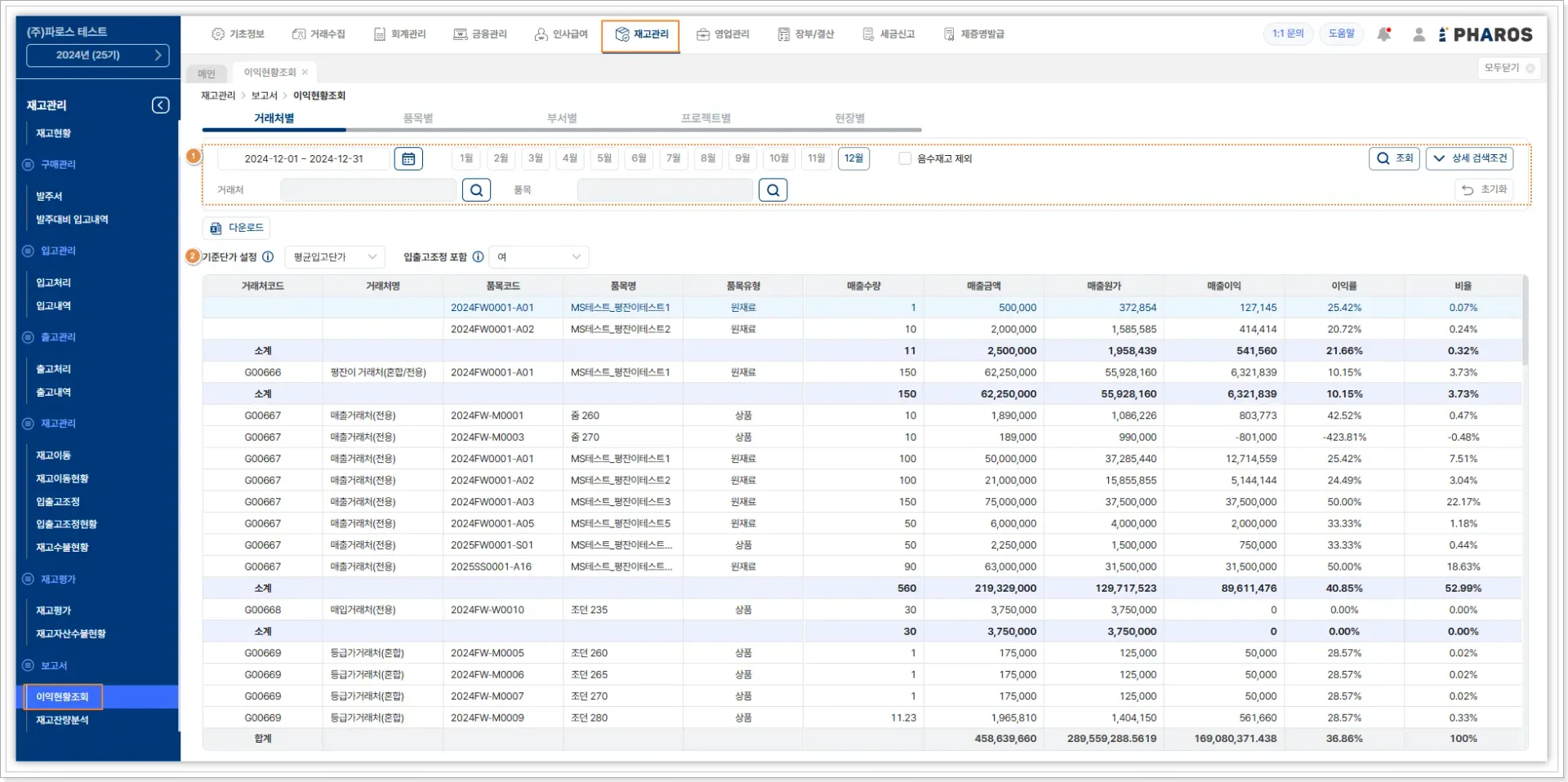Click the 거래처 search magnifier icon
Screen dimensions: 1568x782
pyautogui.click(x=476, y=190)
